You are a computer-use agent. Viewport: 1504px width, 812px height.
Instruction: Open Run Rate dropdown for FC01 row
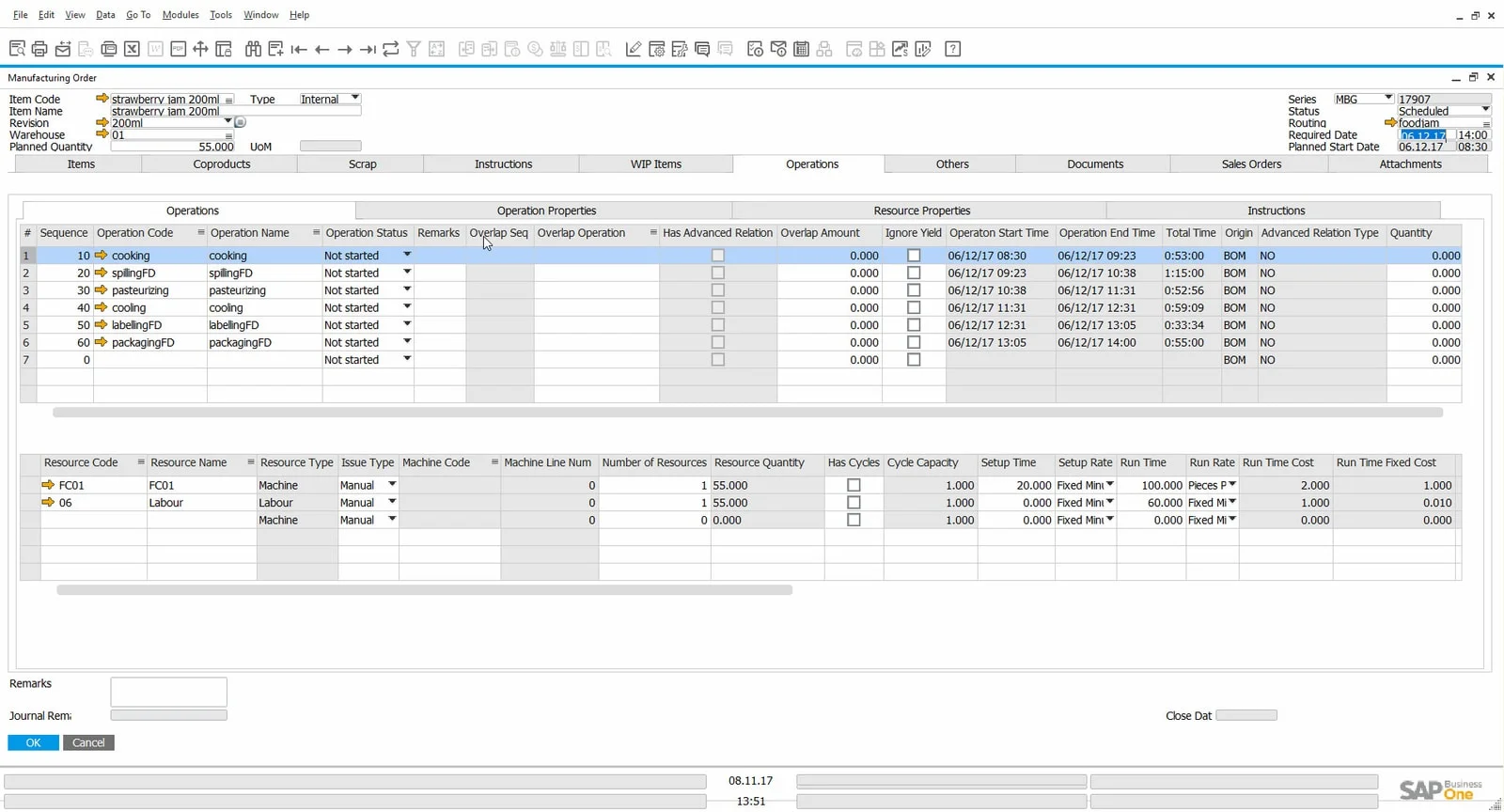(x=1231, y=484)
